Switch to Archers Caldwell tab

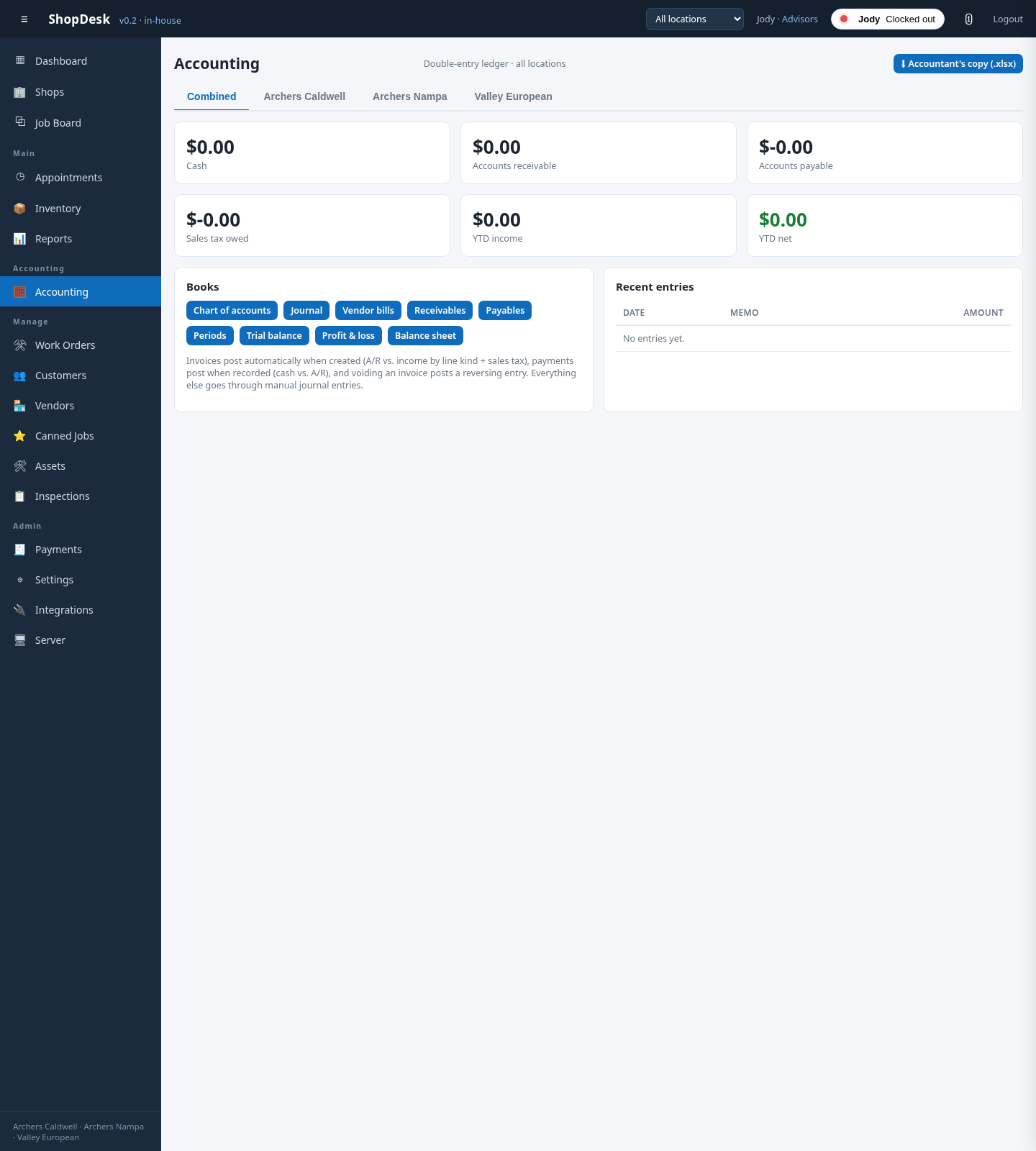tap(304, 96)
